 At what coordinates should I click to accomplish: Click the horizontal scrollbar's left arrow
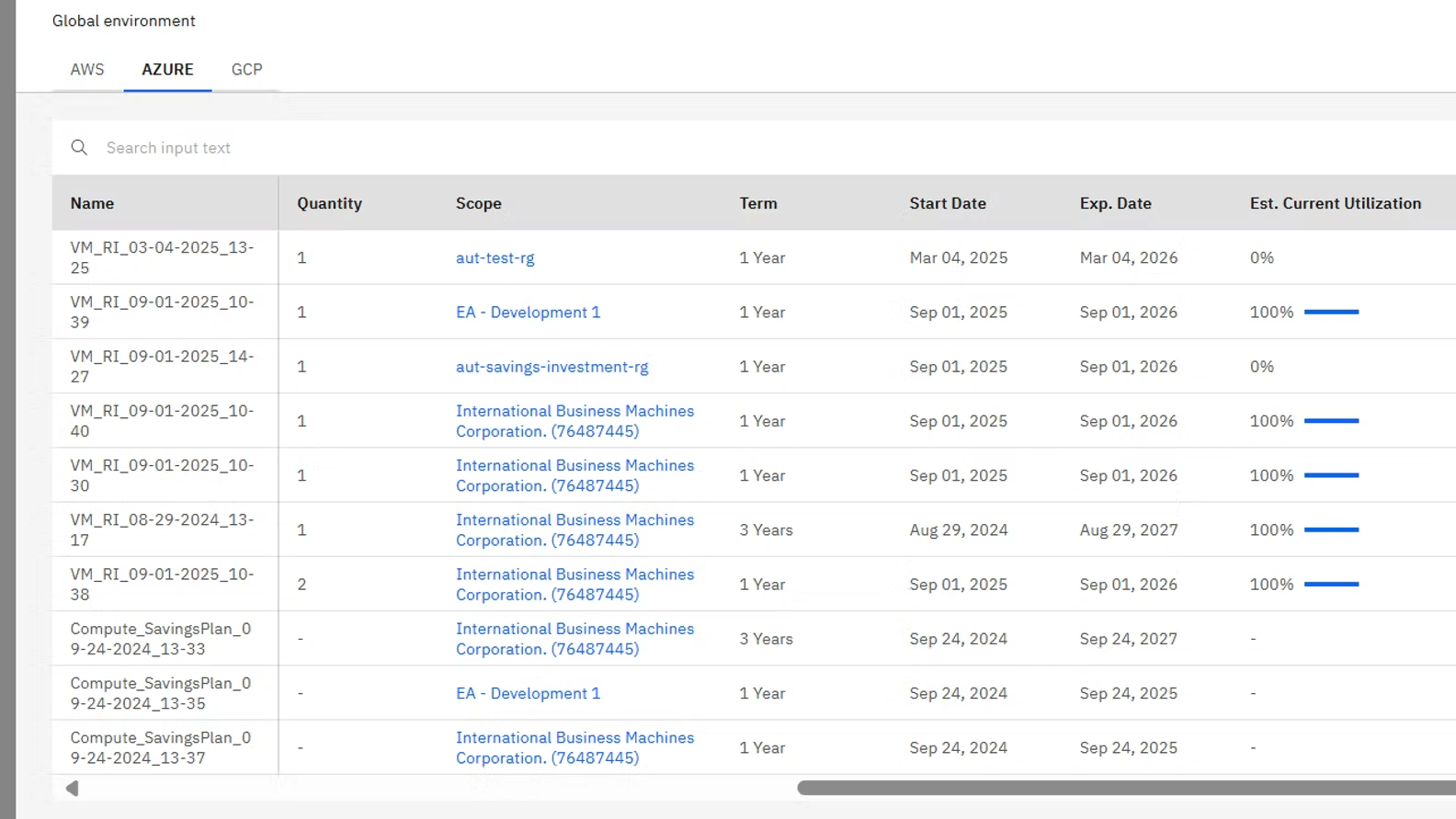[72, 789]
